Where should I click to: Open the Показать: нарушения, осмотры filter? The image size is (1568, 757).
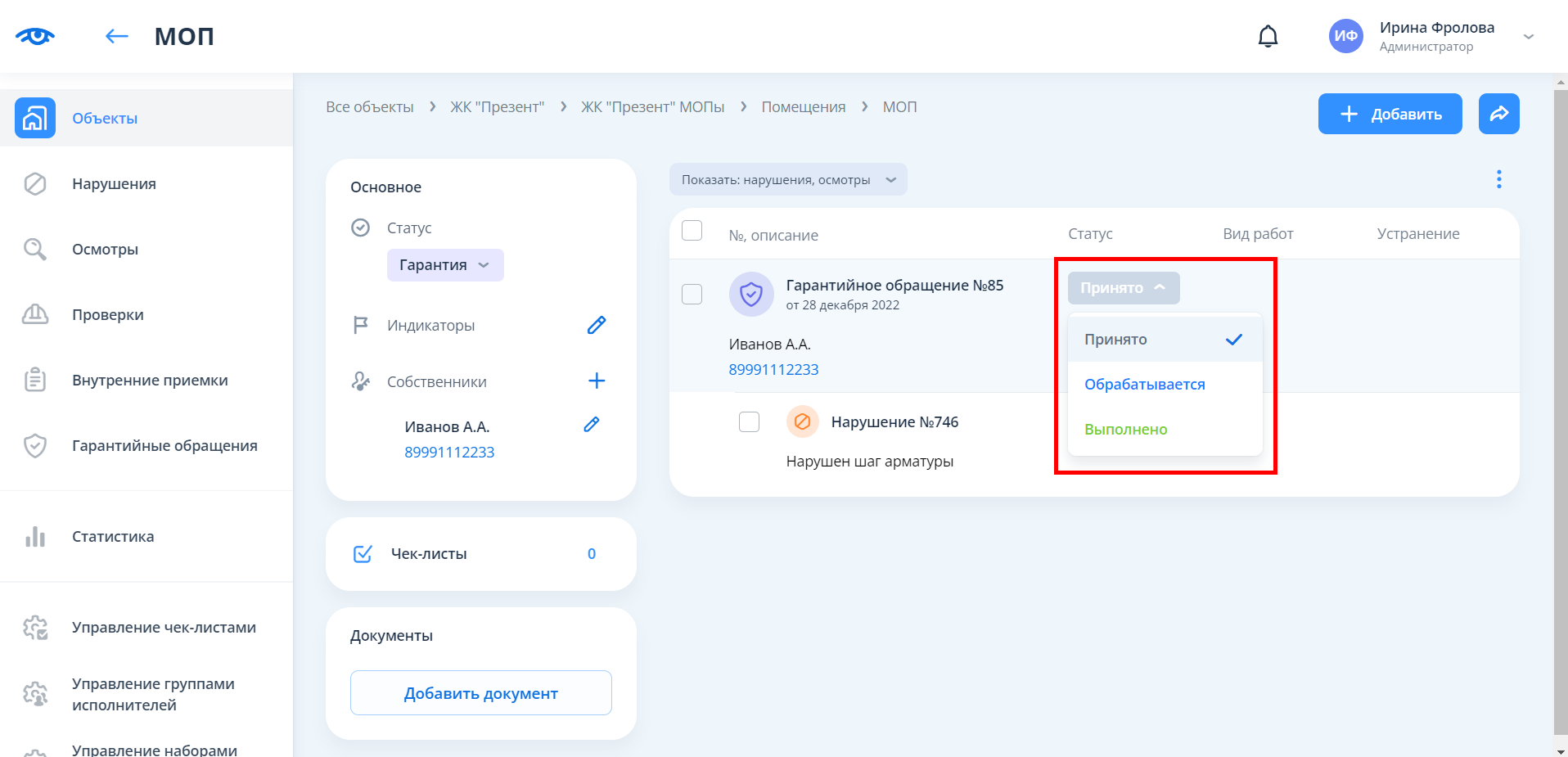(x=788, y=180)
